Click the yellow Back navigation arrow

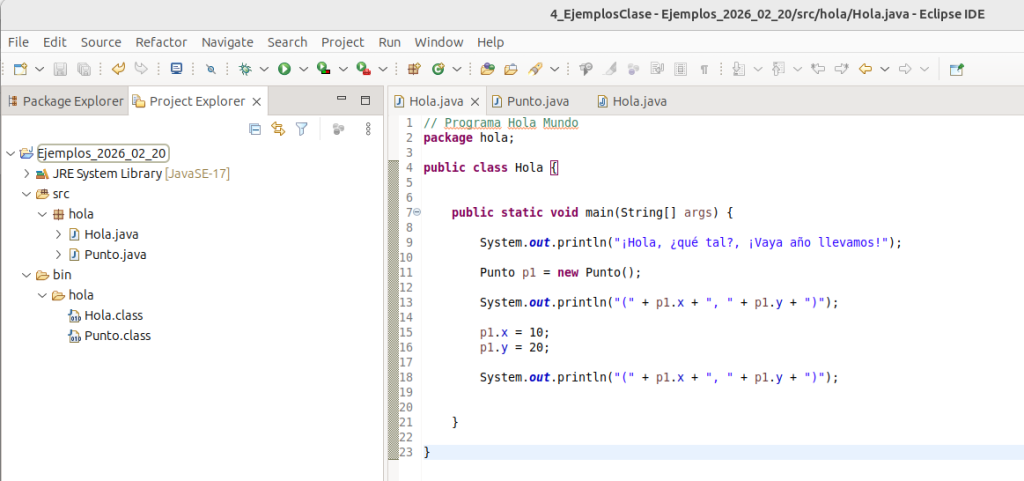click(x=866, y=69)
